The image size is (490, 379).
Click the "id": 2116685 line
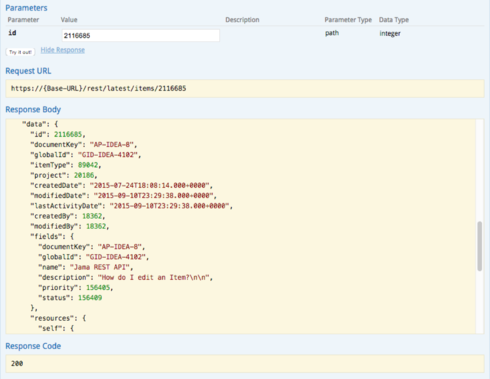pyautogui.click(x=58, y=134)
